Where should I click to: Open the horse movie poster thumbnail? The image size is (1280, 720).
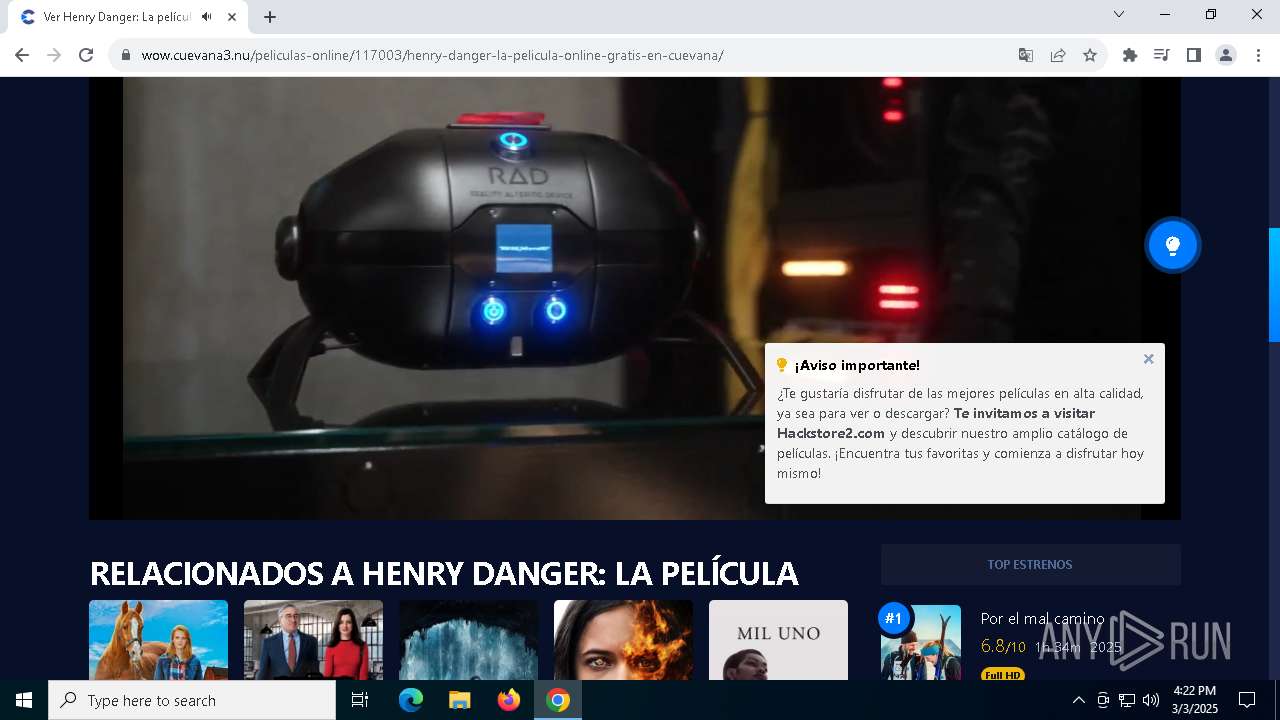(158, 640)
